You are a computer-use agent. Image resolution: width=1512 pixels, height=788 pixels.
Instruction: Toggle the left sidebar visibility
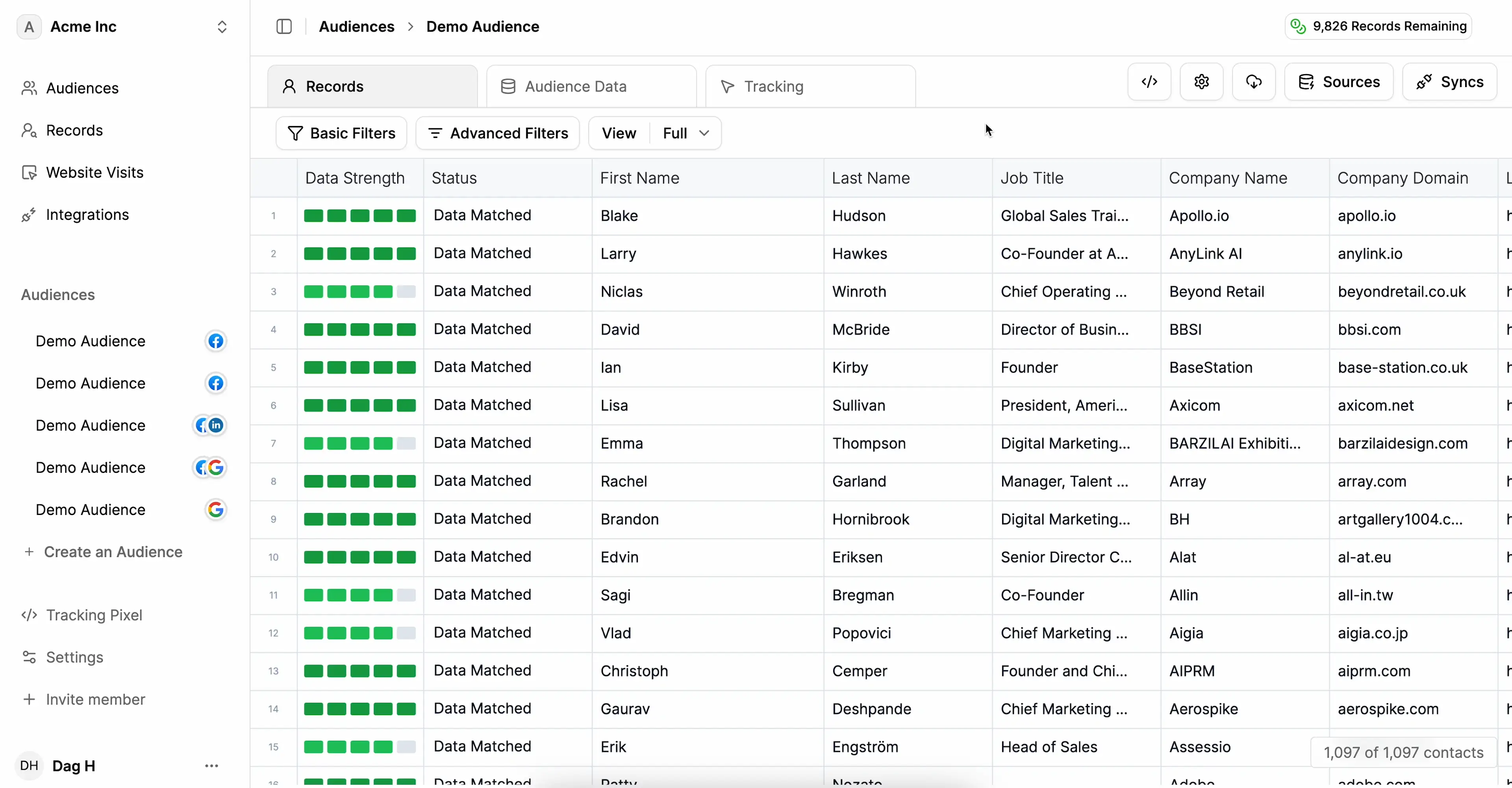(x=284, y=26)
